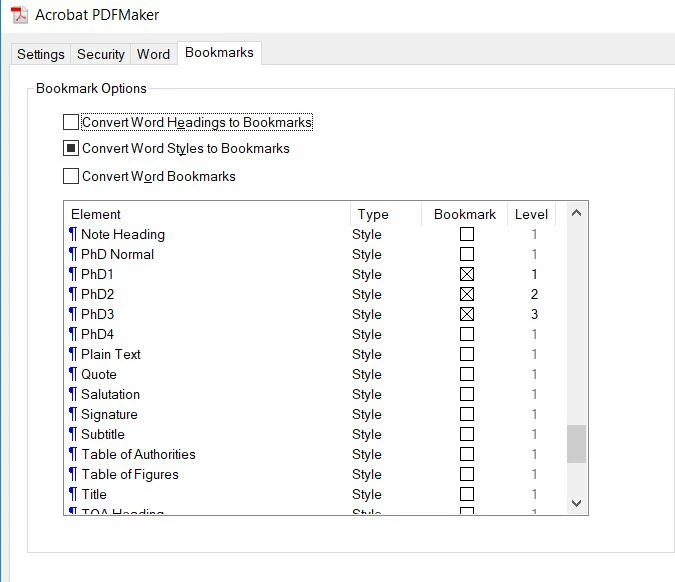675x582 pixels.
Task: Select the Subtitle element name
Action: [x=103, y=434]
